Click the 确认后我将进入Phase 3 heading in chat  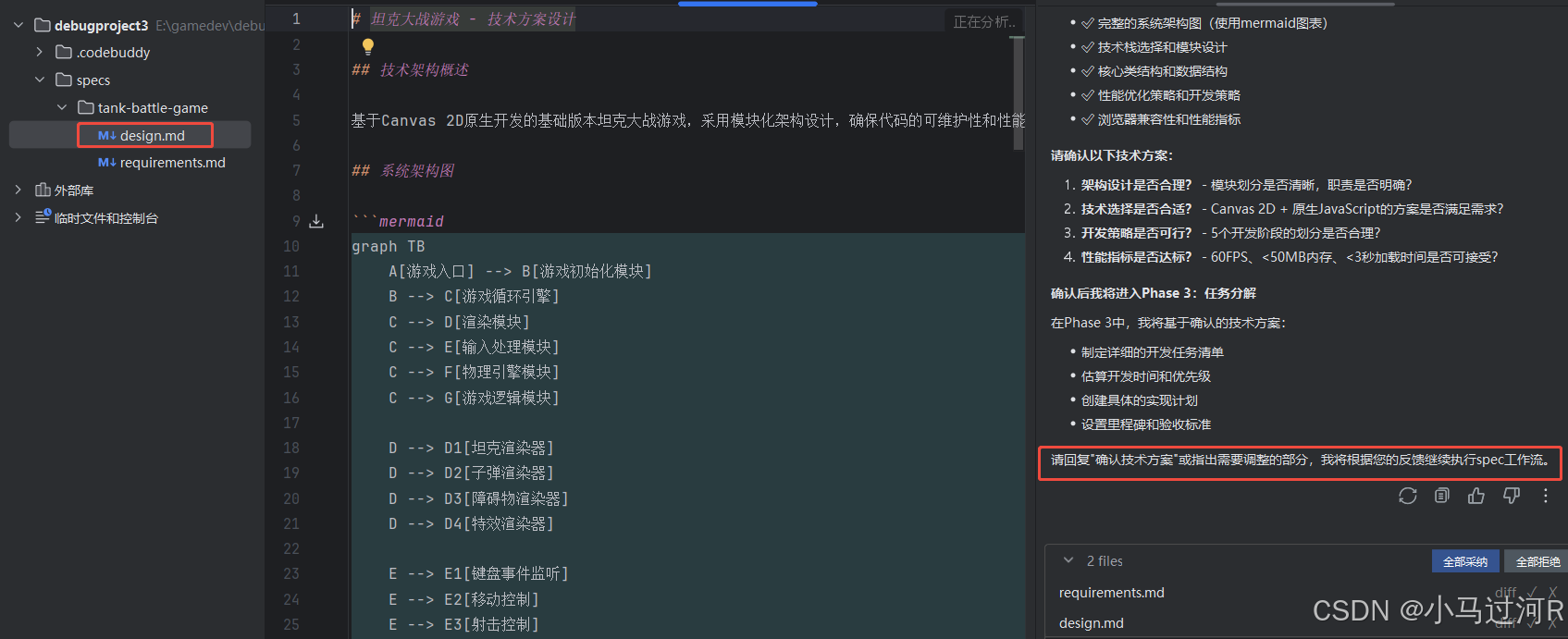coord(1153,293)
